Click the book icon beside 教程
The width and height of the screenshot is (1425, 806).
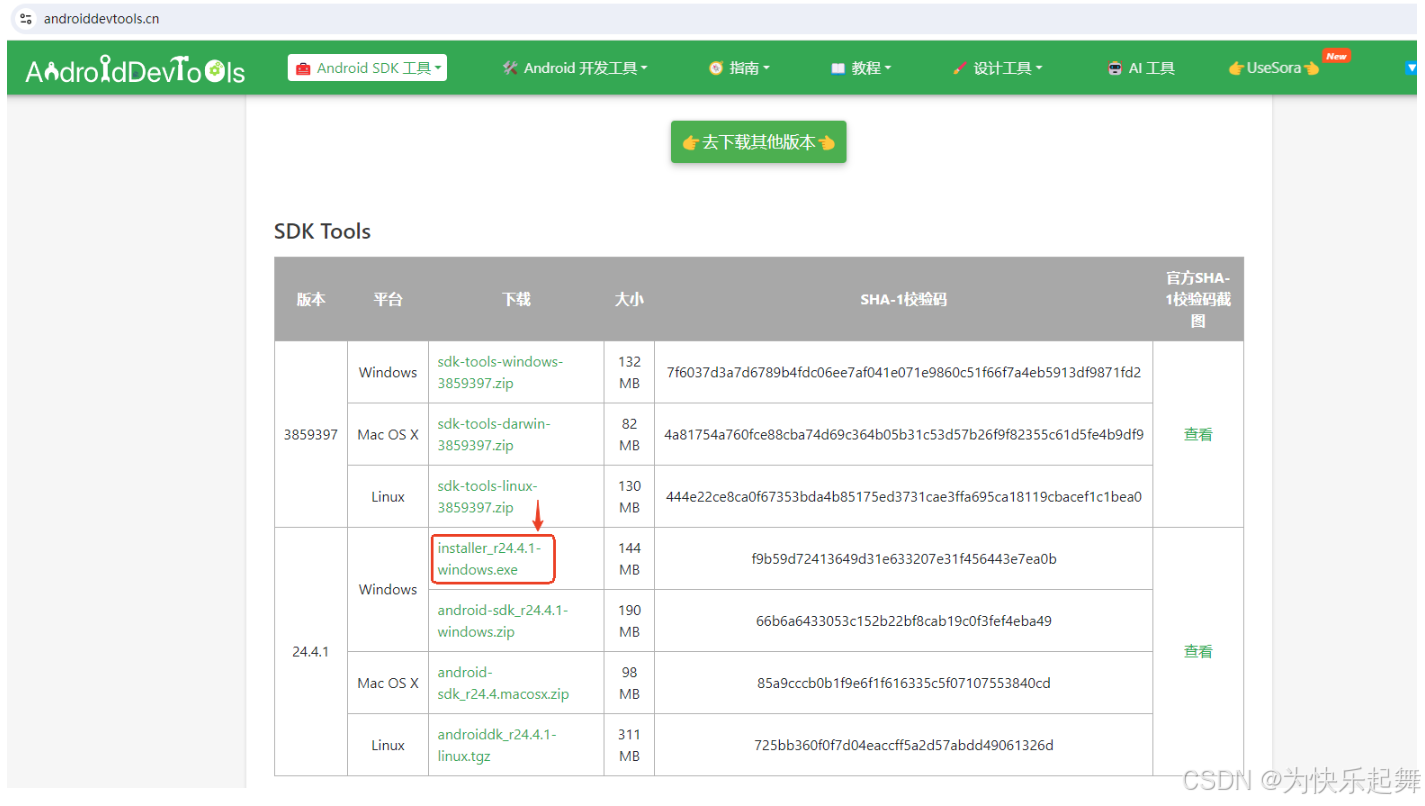tap(838, 68)
